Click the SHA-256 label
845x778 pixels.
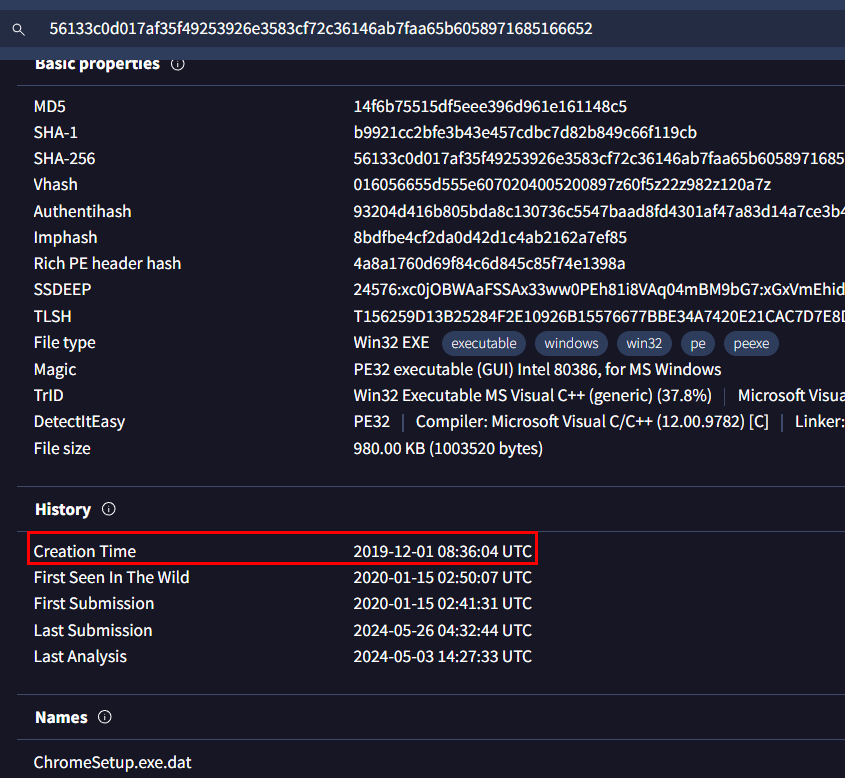click(65, 158)
